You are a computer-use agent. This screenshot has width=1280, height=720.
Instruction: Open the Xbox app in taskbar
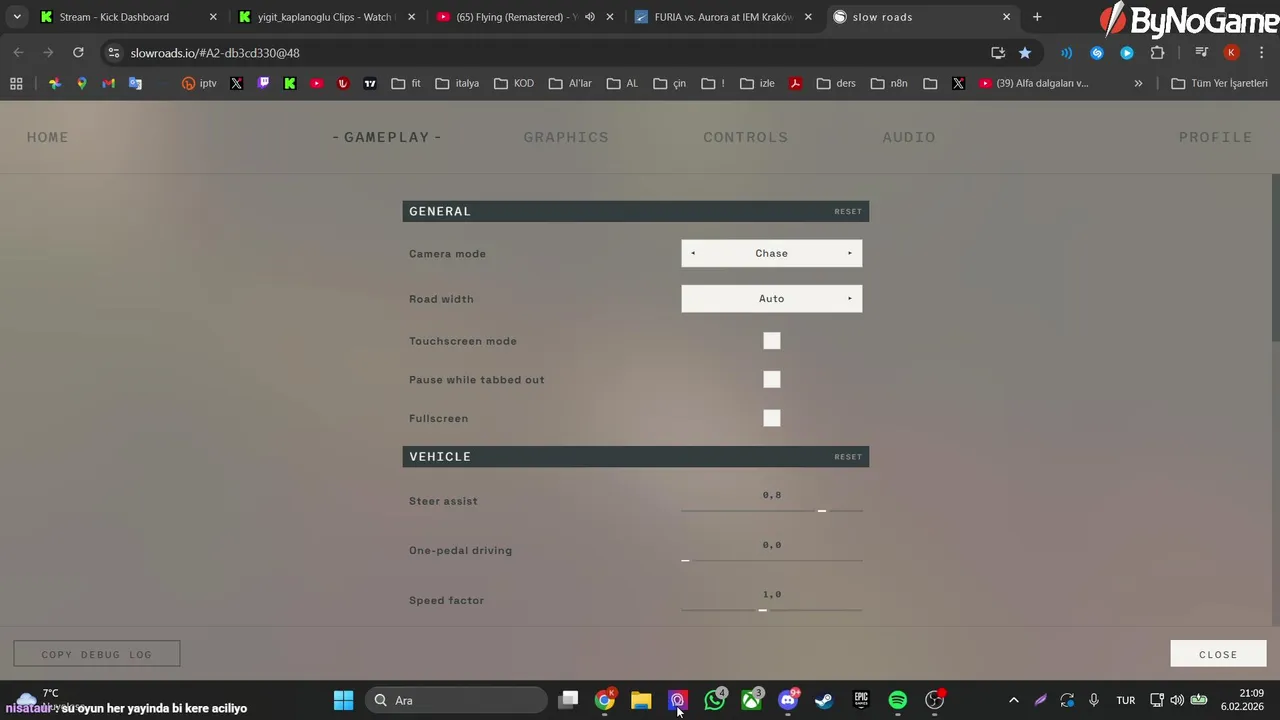(751, 700)
